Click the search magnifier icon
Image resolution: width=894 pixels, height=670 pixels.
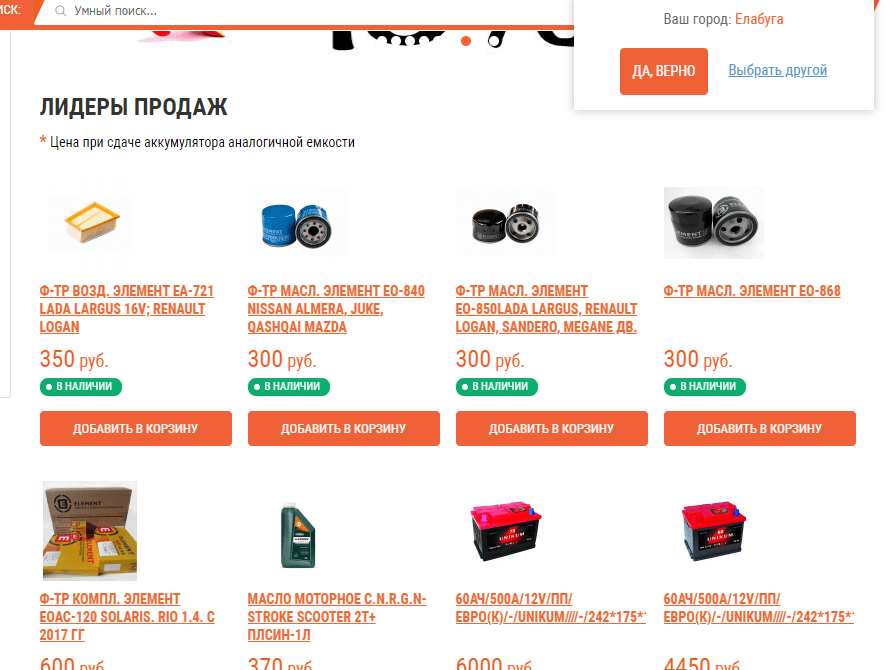pyautogui.click(x=60, y=11)
